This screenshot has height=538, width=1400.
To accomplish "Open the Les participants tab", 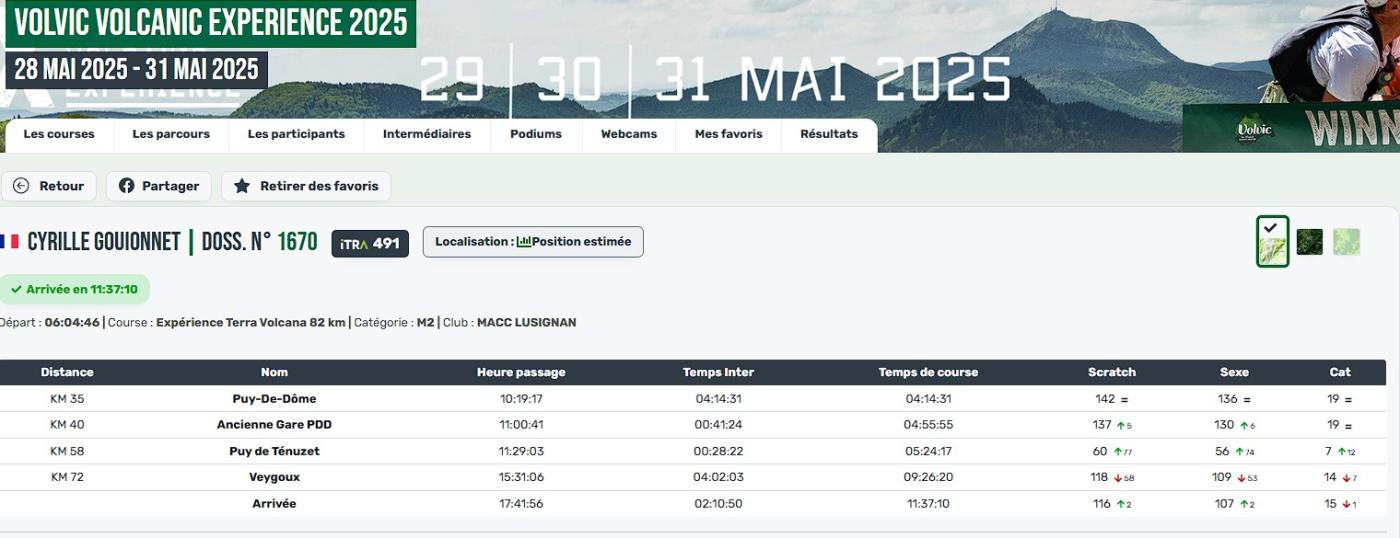I will click(x=296, y=134).
